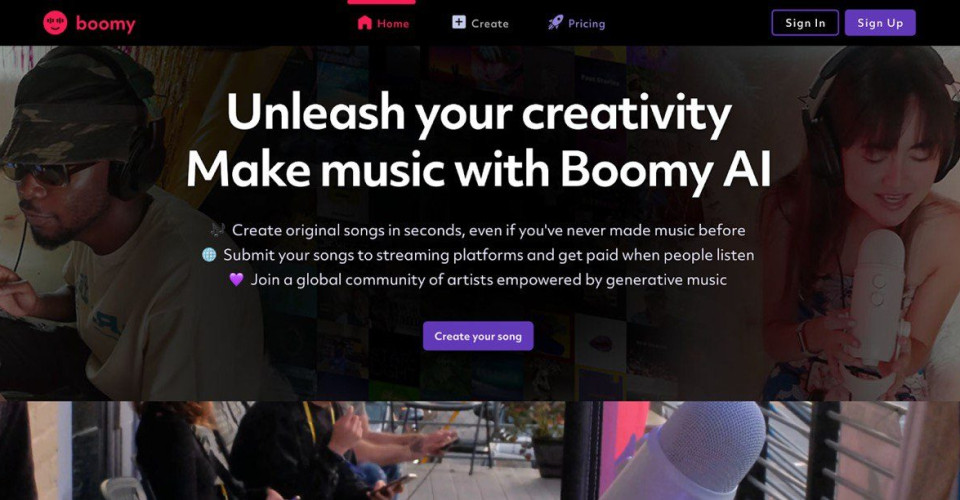The image size is (960, 500).
Task: Click the boomy wordmark text
Action: [105, 24]
